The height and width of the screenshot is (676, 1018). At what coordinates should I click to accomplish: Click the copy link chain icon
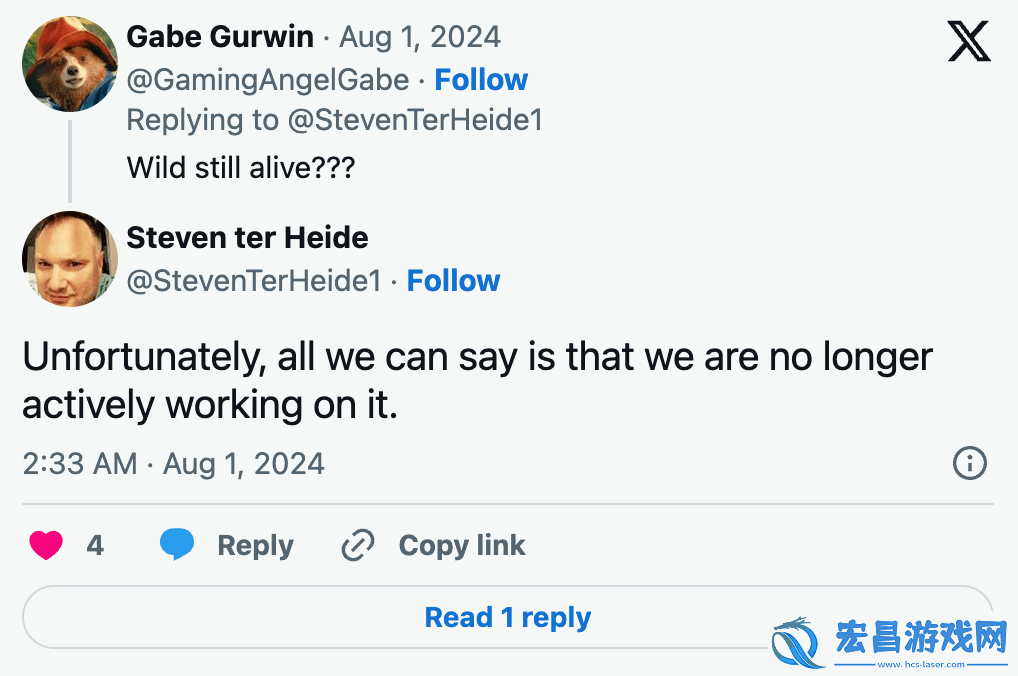click(x=358, y=545)
